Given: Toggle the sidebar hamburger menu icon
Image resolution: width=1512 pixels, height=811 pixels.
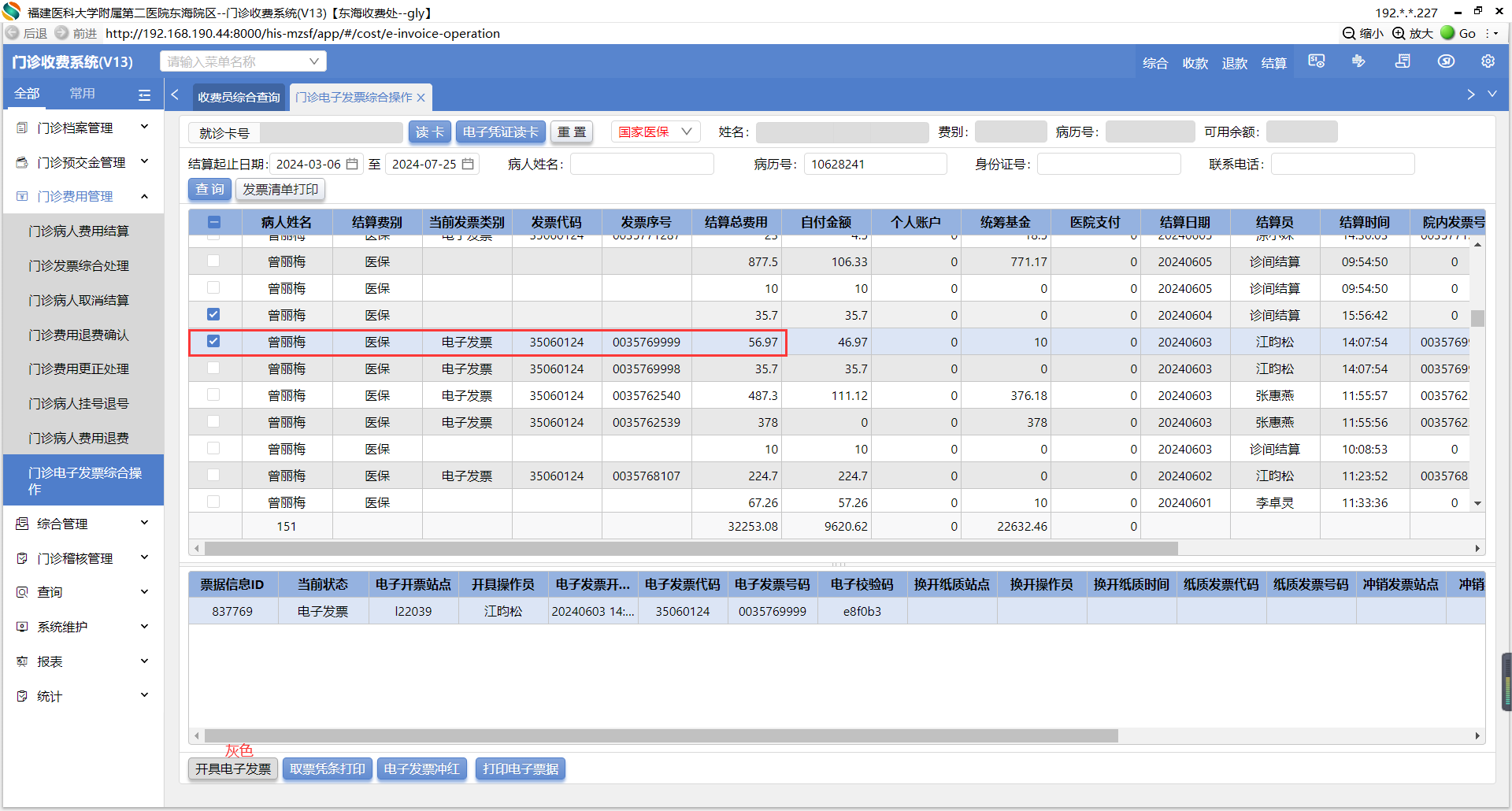Looking at the screenshot, I should pos(144,94).
